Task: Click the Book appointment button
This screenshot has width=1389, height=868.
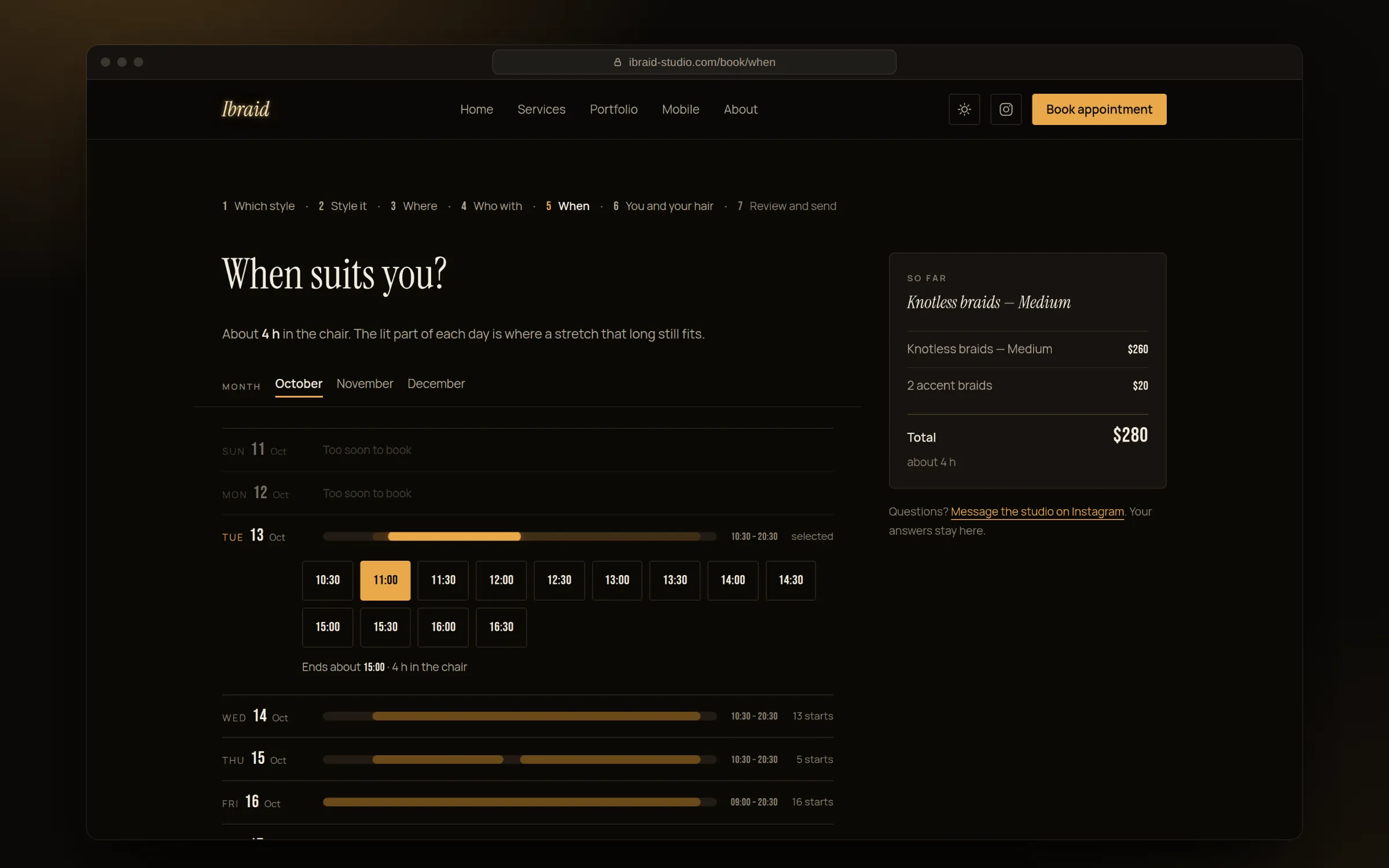Action: pos(1099,109)
